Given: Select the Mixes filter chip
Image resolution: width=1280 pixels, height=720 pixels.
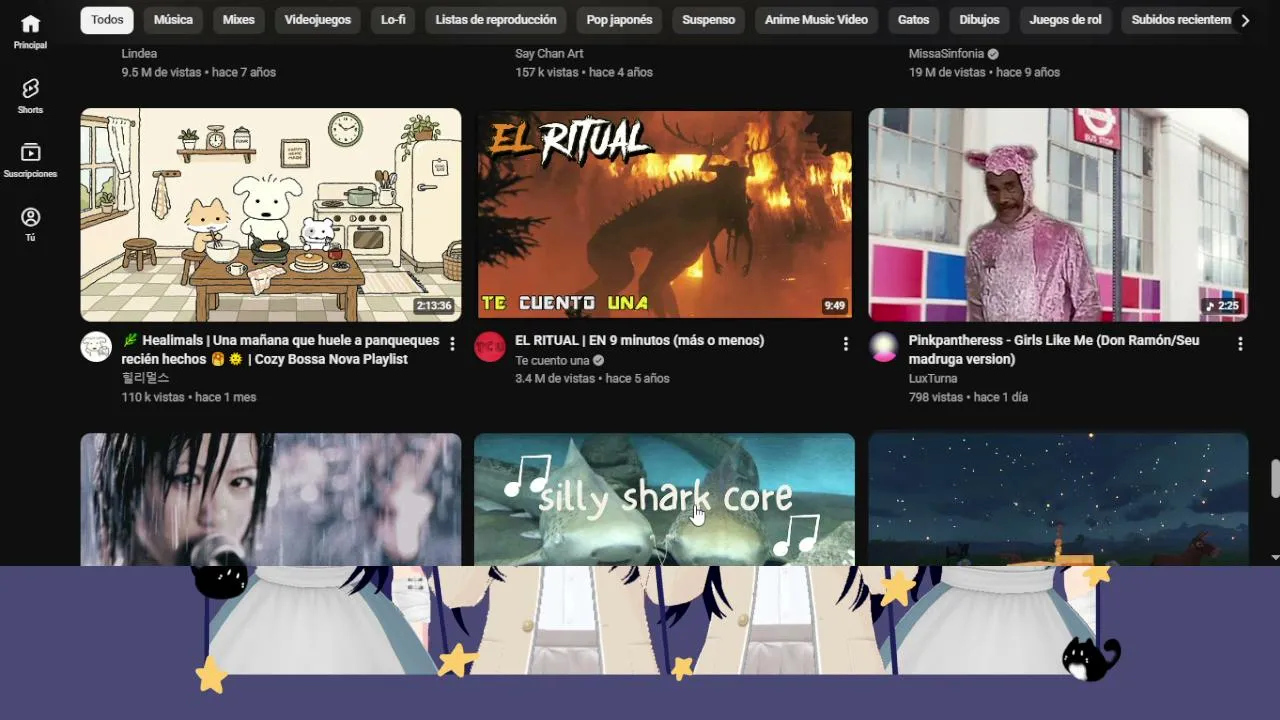Looking at the screenshot, I should pos(239,20).
